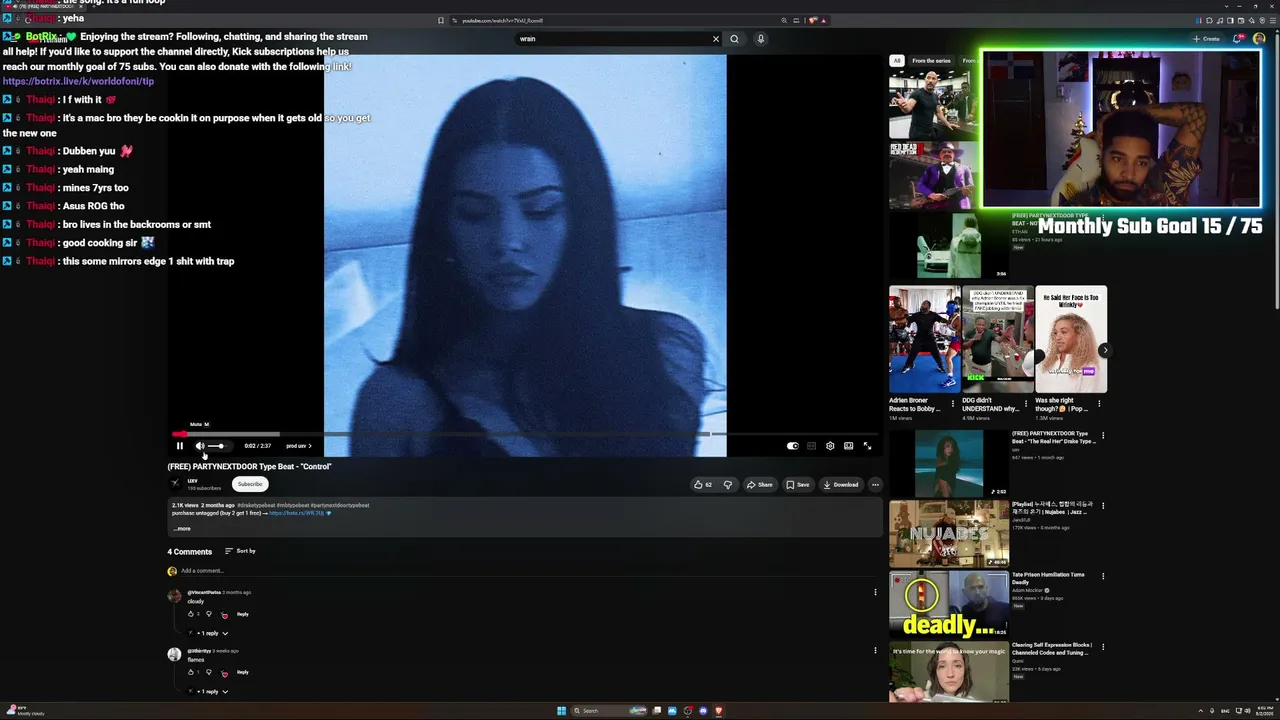Open YouTube notifications bell
Viewport: 1280px width, 720px height.
pyautogui.click(x=1237, y=39)
